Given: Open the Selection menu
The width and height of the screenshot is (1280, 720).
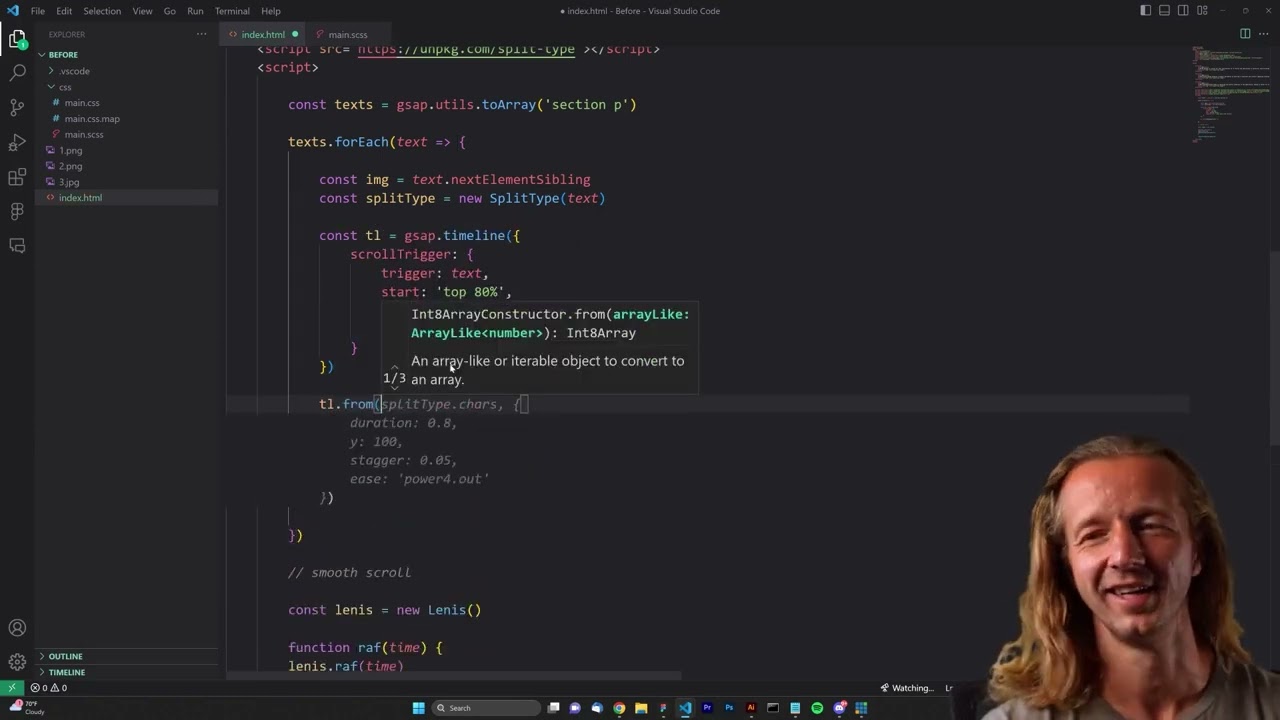Looking at the screenshot, I should tap(102, 11).
